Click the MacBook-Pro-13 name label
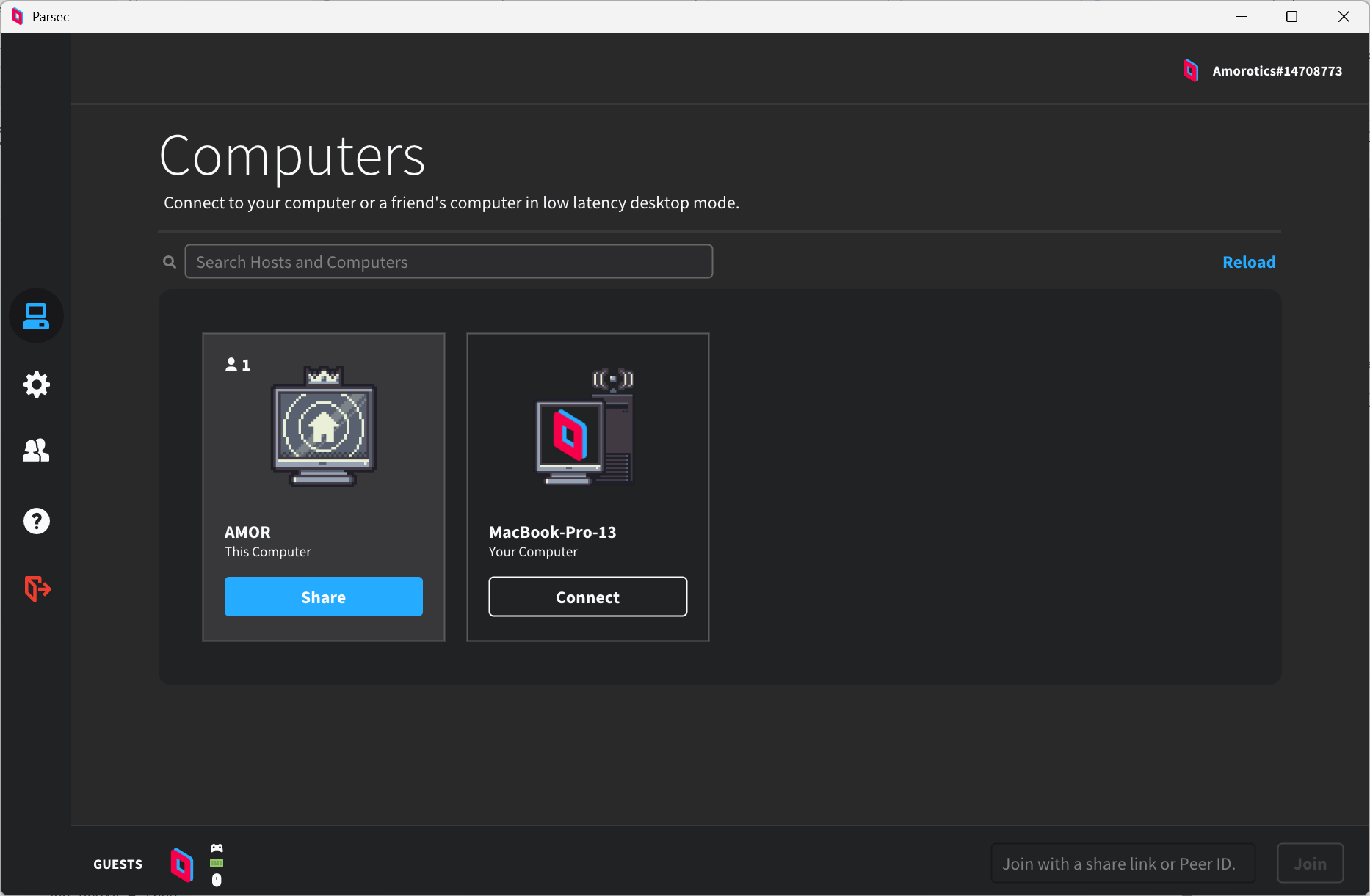Screen dimensions: 1370x896 (x=553, y=532)
